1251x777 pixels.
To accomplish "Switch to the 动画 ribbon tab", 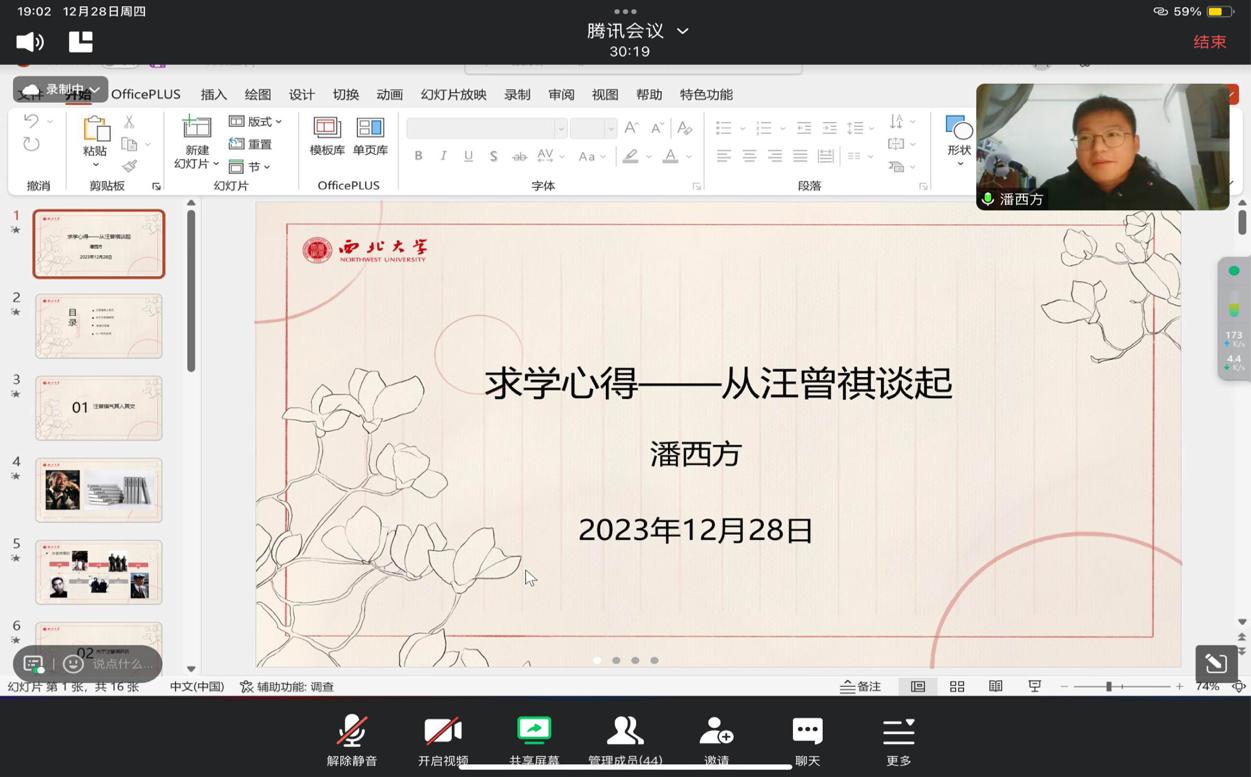I will tap(389, 94).
